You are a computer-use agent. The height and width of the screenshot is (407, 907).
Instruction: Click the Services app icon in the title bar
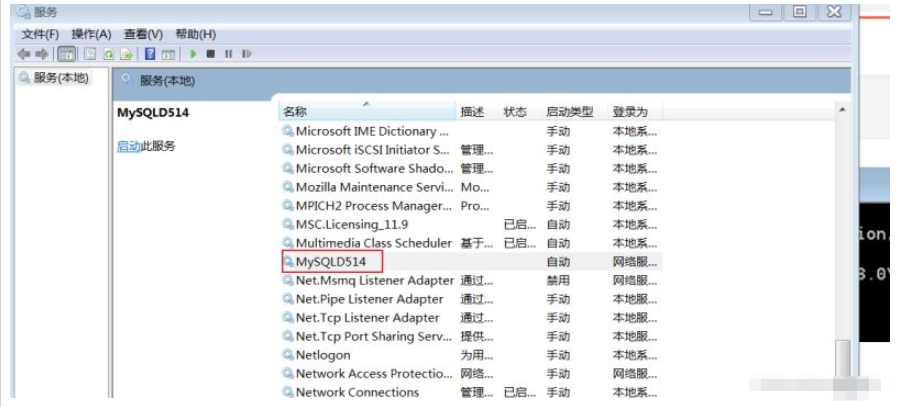[24, 12]
